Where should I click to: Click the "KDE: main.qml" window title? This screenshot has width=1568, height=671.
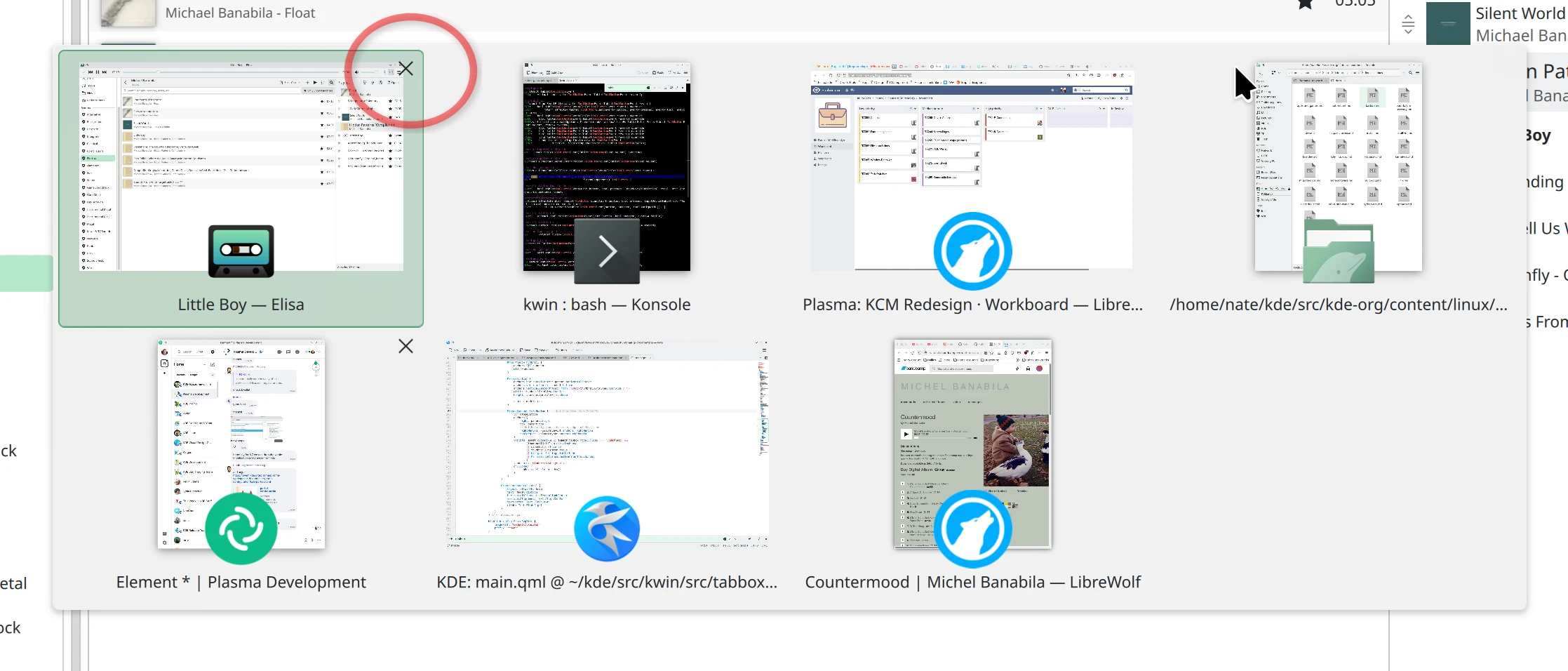[x=606, y=582]
